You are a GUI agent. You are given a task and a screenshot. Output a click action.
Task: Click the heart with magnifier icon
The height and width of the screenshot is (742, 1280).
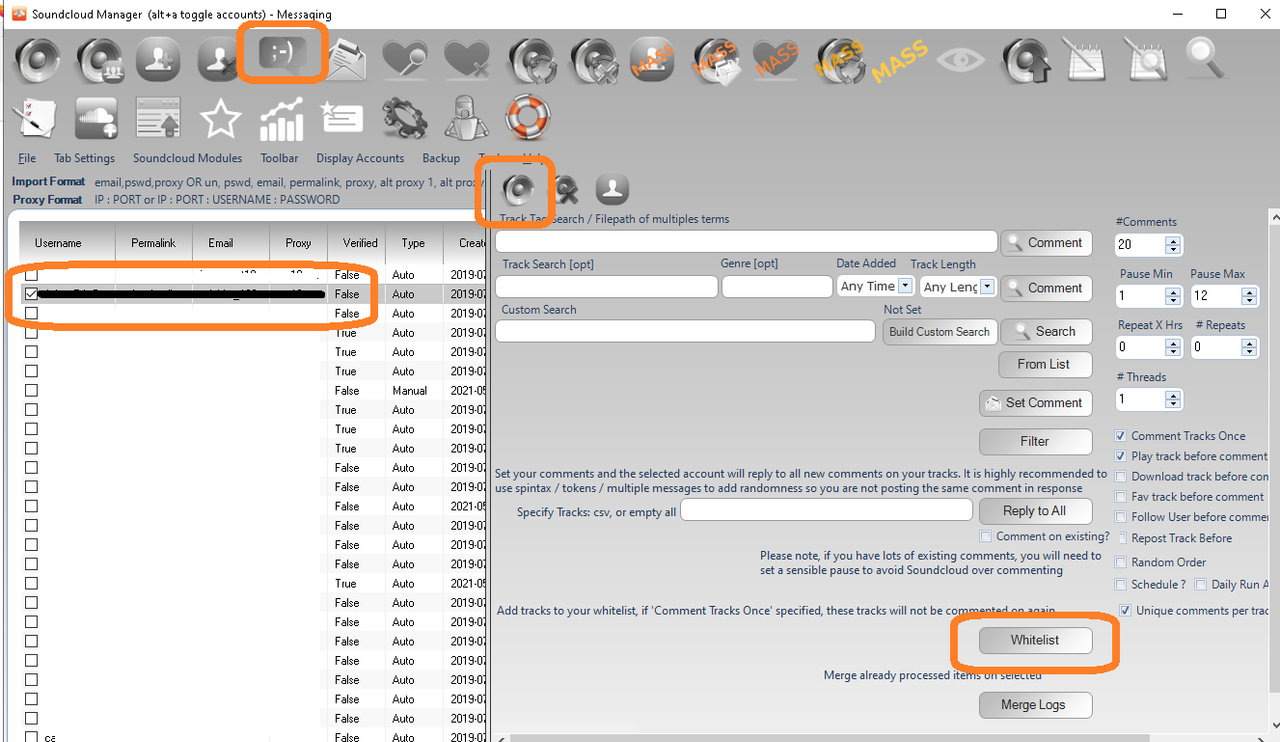pos(404,60)
